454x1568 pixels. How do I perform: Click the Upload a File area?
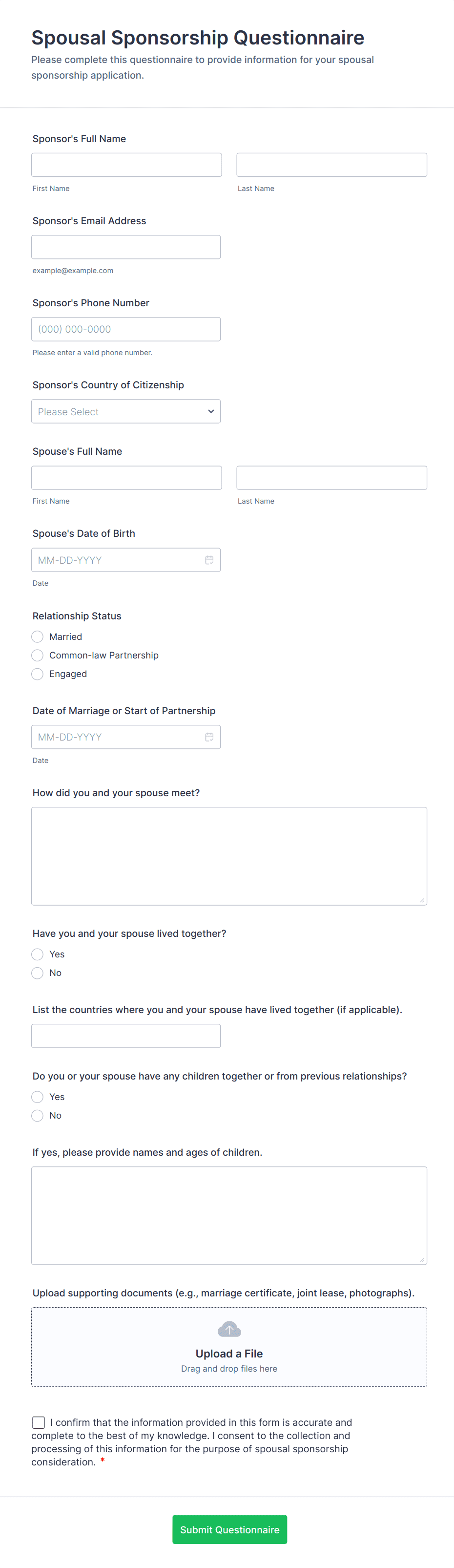[229, 1347]
